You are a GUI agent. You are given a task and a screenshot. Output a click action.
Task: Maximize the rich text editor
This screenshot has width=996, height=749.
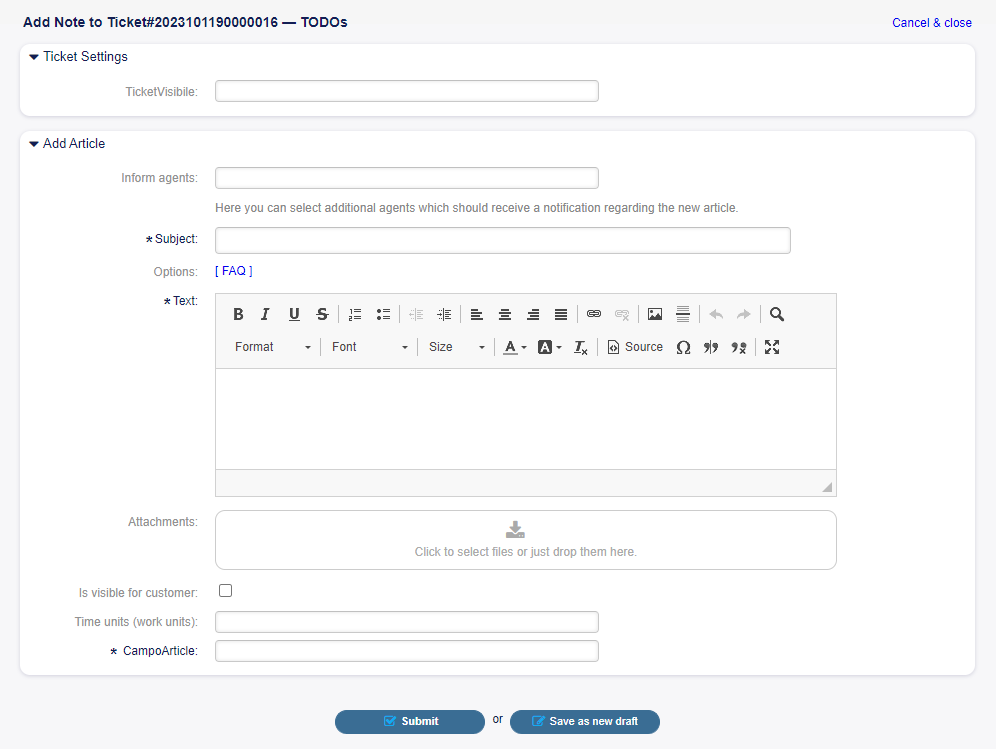click(x=771, y=347)
